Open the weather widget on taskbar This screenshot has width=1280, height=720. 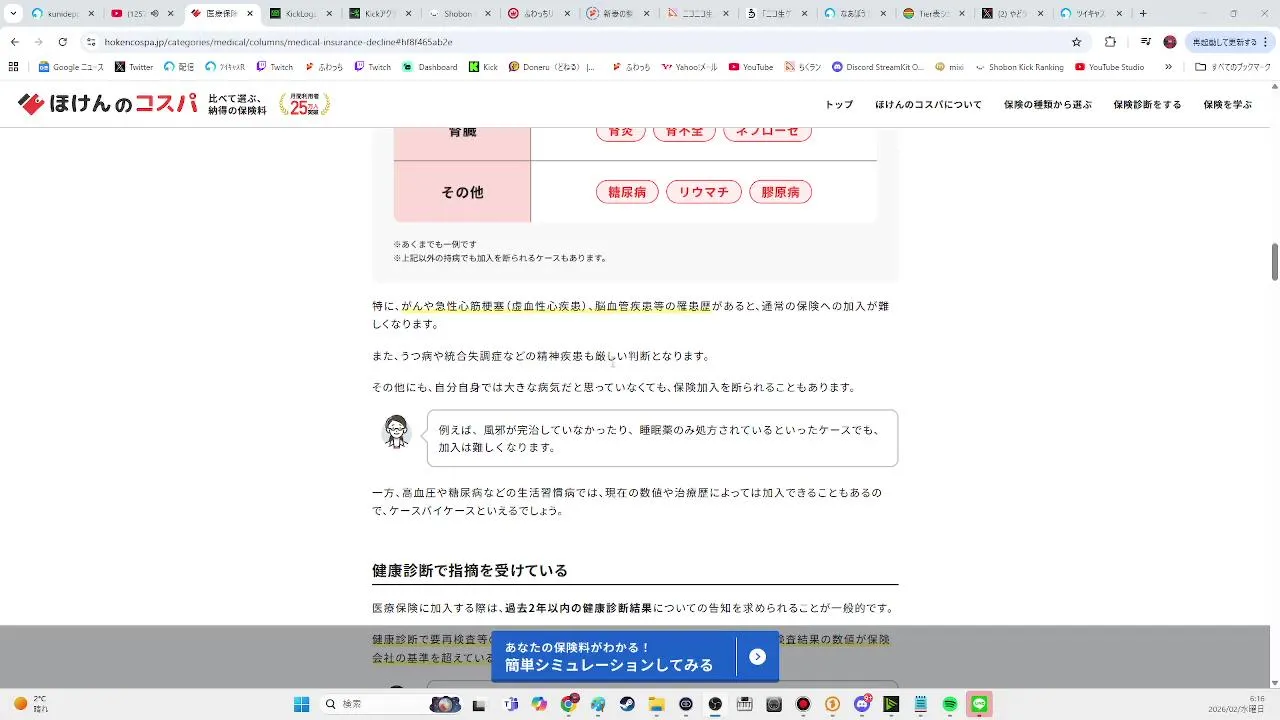click(x=29, y=704)
